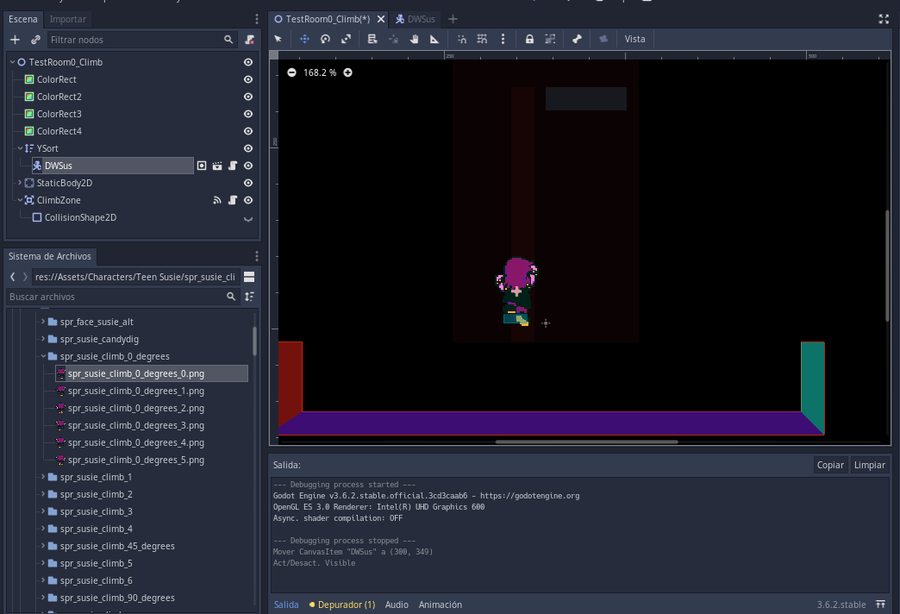Add a new scene tab with plus
The image size is (900, 614).
[453, 19]
